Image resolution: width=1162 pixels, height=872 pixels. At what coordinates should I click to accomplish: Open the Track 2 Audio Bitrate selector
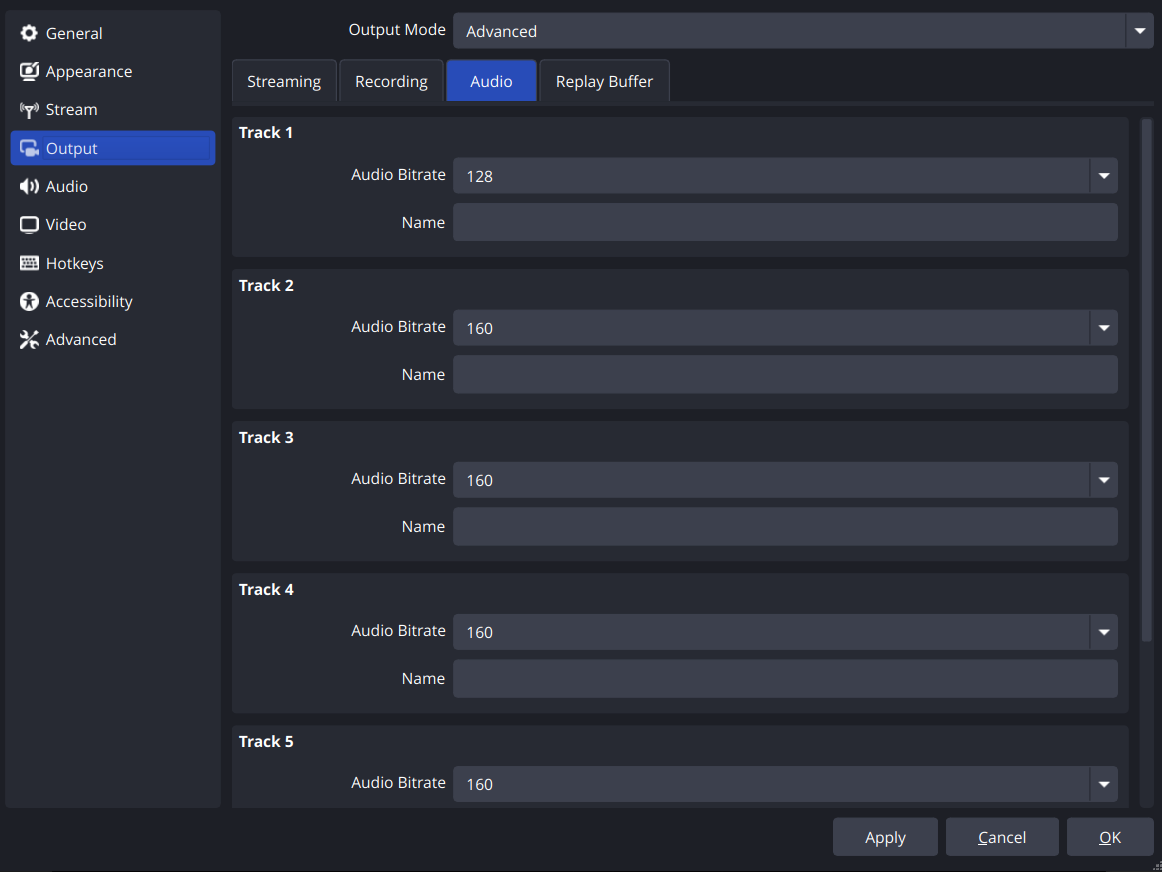1104,327
